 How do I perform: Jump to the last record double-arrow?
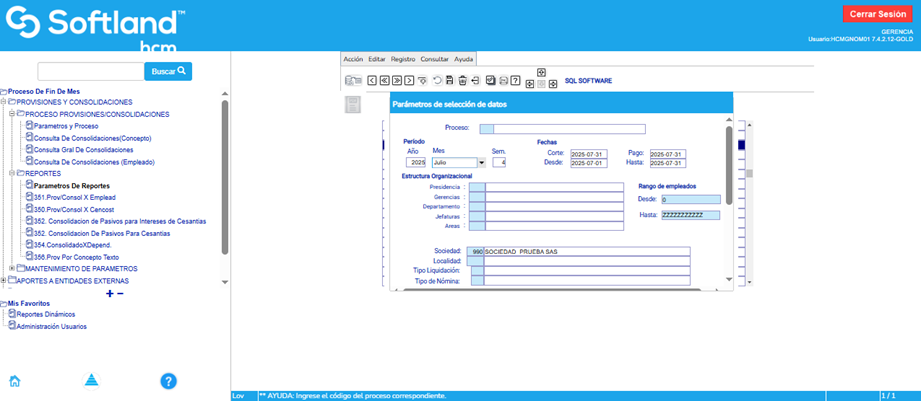[396, 80]
